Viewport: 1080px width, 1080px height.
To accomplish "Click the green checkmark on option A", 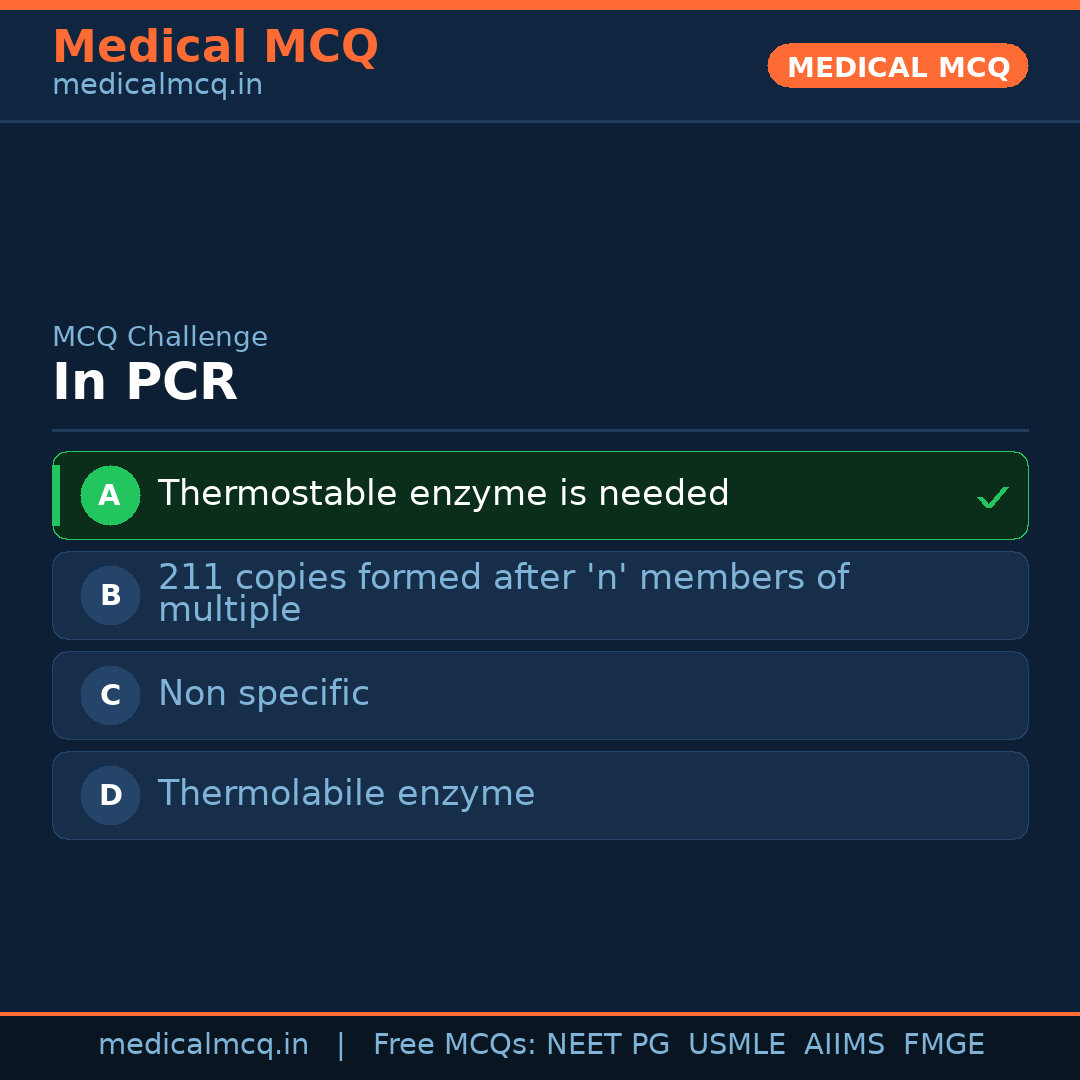I will point(992,497).
